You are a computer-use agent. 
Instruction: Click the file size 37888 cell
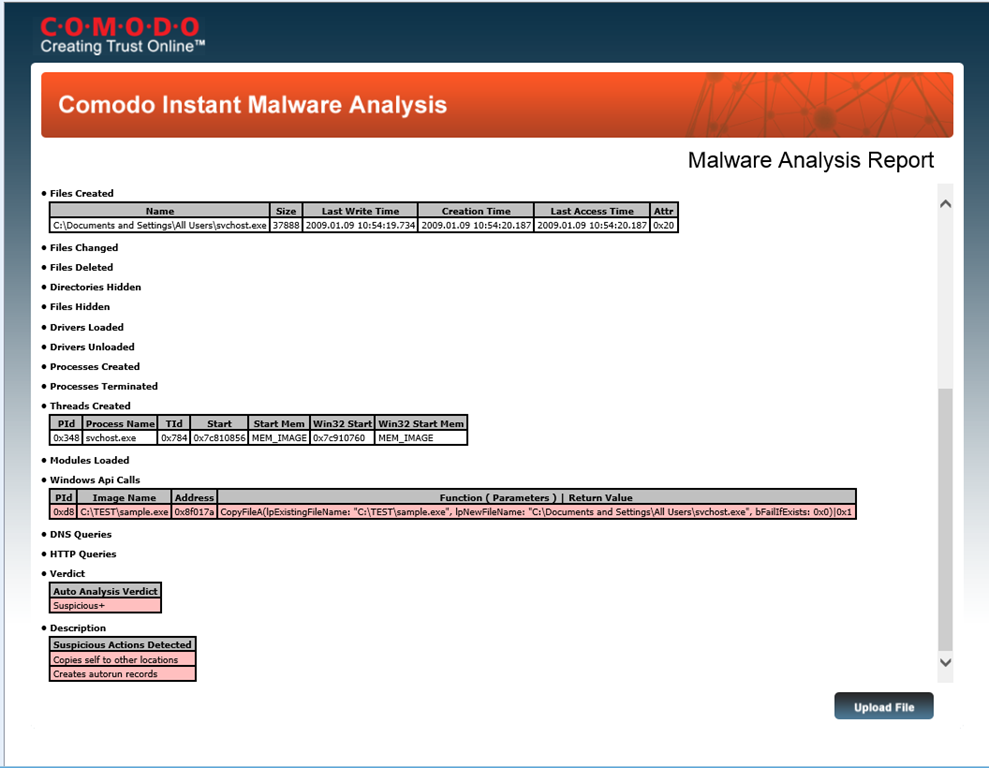click(286, 225)
